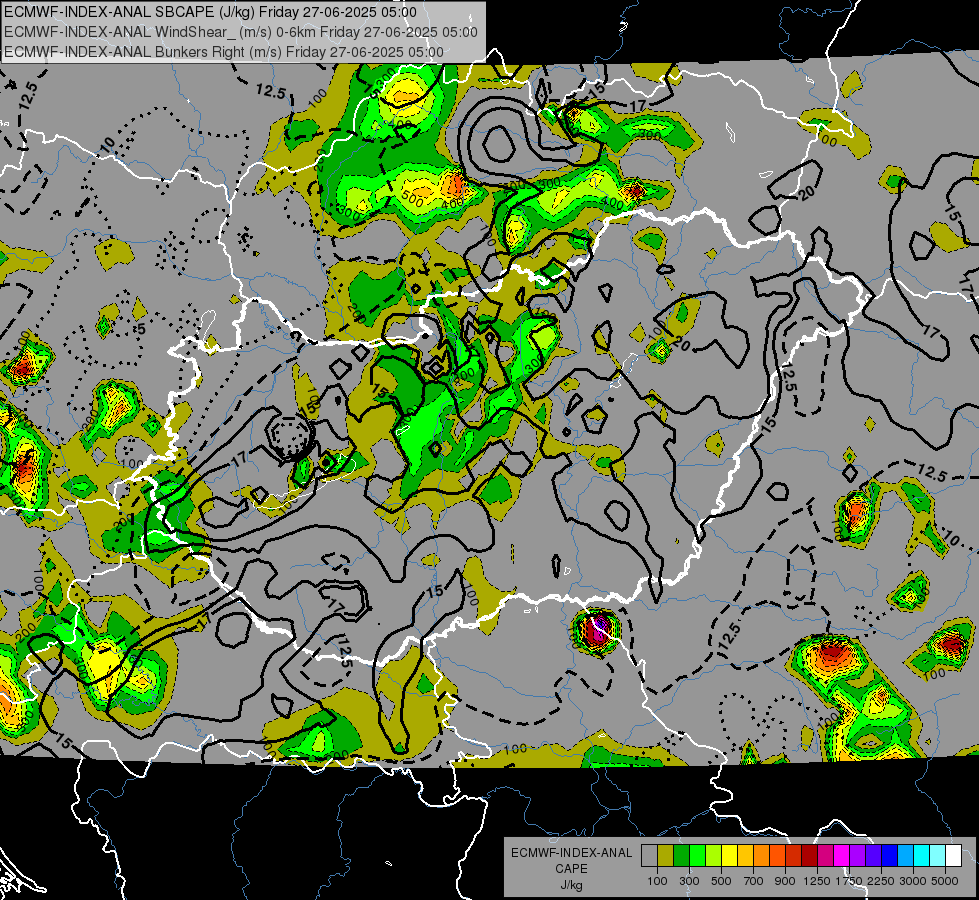Image resolution: width=979 pixels, height=900 pixels.
Task: Click the legend value 2250
Action: coord(881,881)
